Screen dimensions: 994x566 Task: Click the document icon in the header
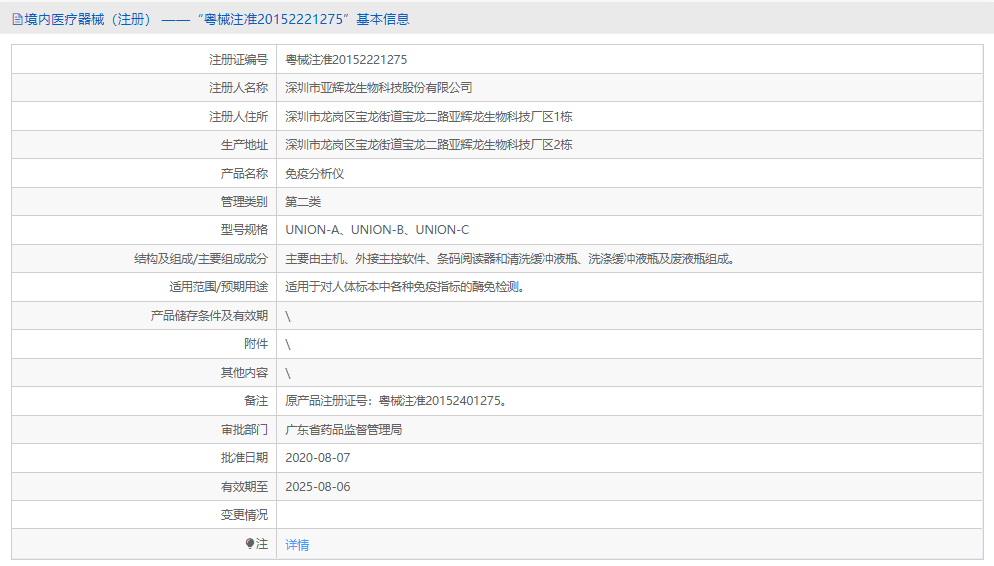click(17, 20)
